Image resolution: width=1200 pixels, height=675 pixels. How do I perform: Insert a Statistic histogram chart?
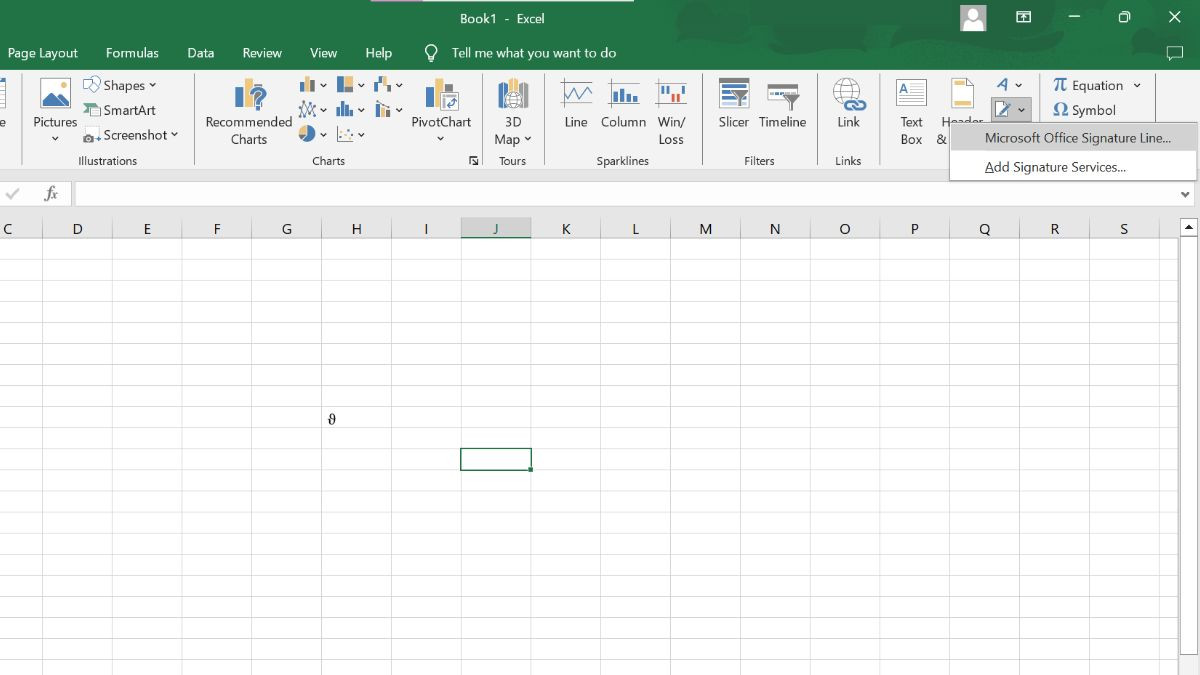350,110
